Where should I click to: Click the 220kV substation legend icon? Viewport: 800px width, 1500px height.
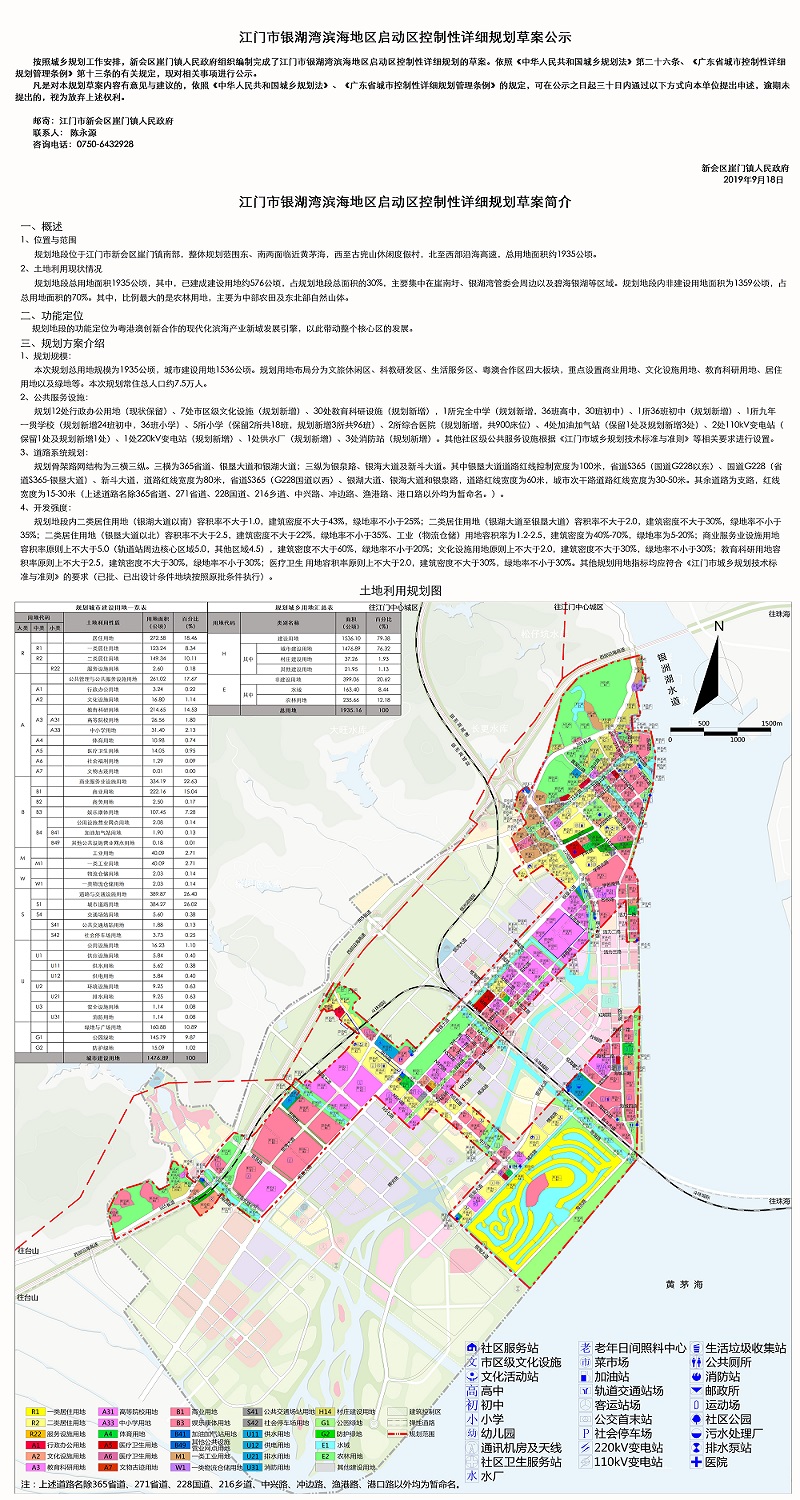(x=585, y=1446)
